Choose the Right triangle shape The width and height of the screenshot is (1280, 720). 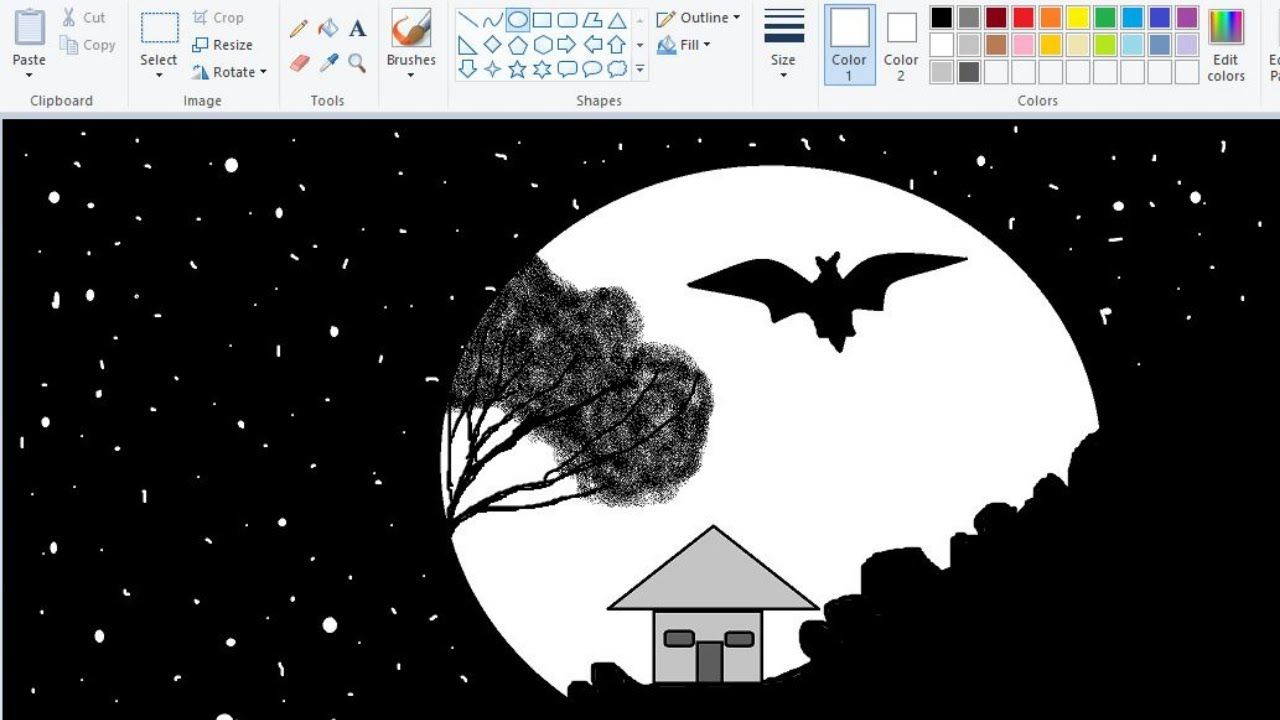pos(467,44)
